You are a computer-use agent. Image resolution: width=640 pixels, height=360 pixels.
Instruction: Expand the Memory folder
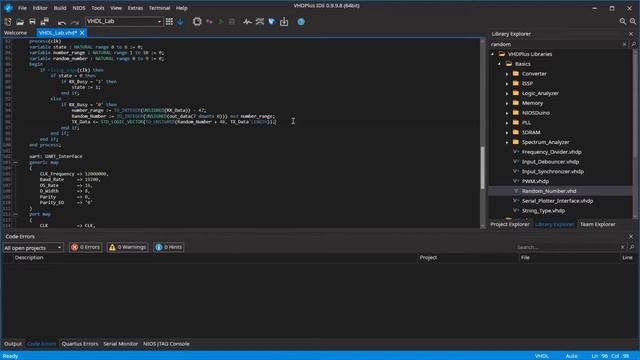point(507,103)
